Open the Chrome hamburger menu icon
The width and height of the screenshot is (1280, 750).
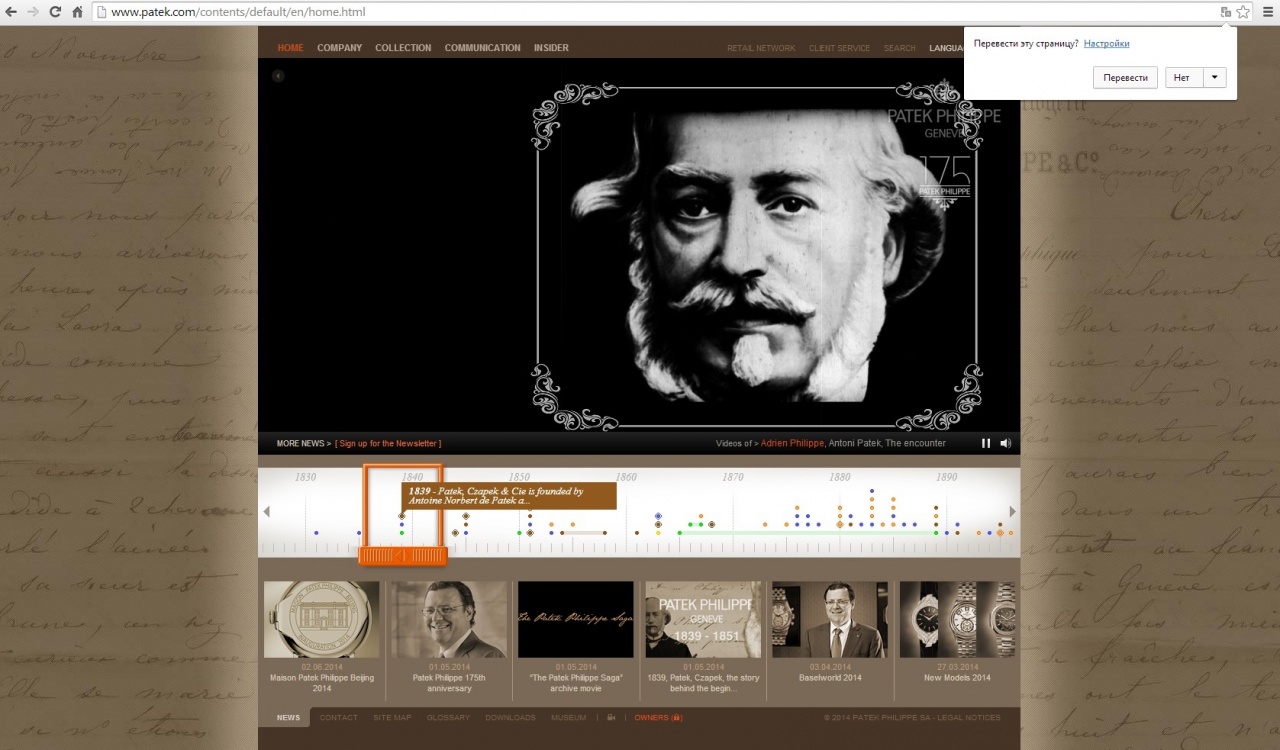coord(1266,12)
